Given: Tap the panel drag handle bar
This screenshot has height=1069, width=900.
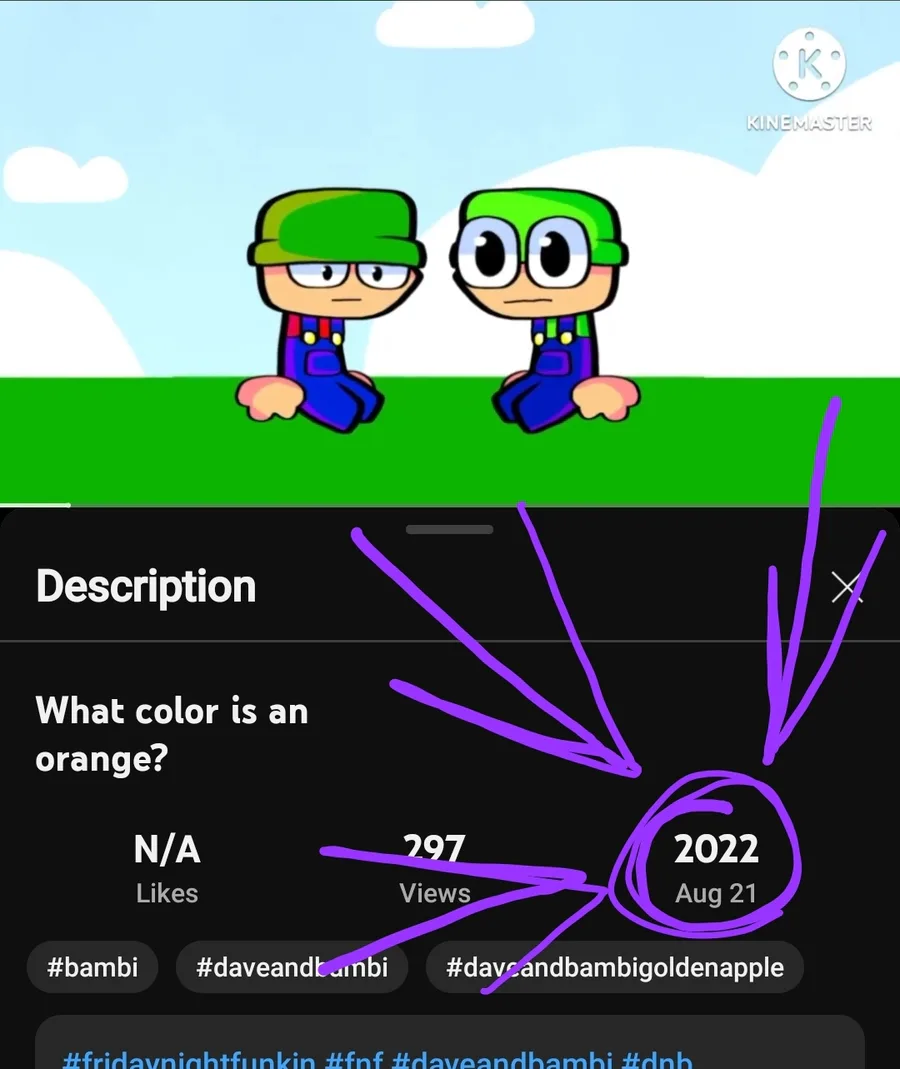Looking at the screenshot, I should [x=449, y=530].
